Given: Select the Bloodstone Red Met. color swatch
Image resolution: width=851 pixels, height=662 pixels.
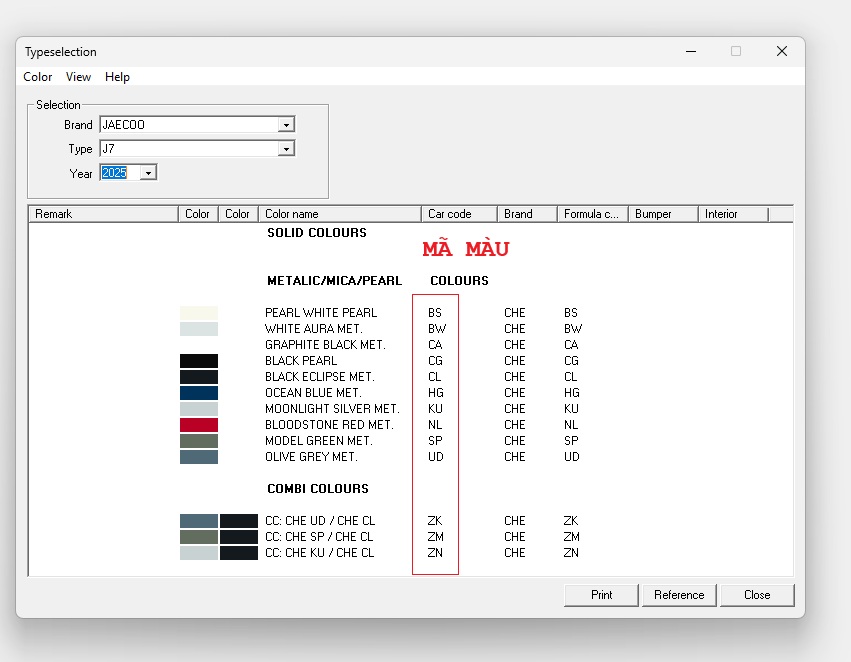Looking at the screenshot, I should (x=199, y=425).
